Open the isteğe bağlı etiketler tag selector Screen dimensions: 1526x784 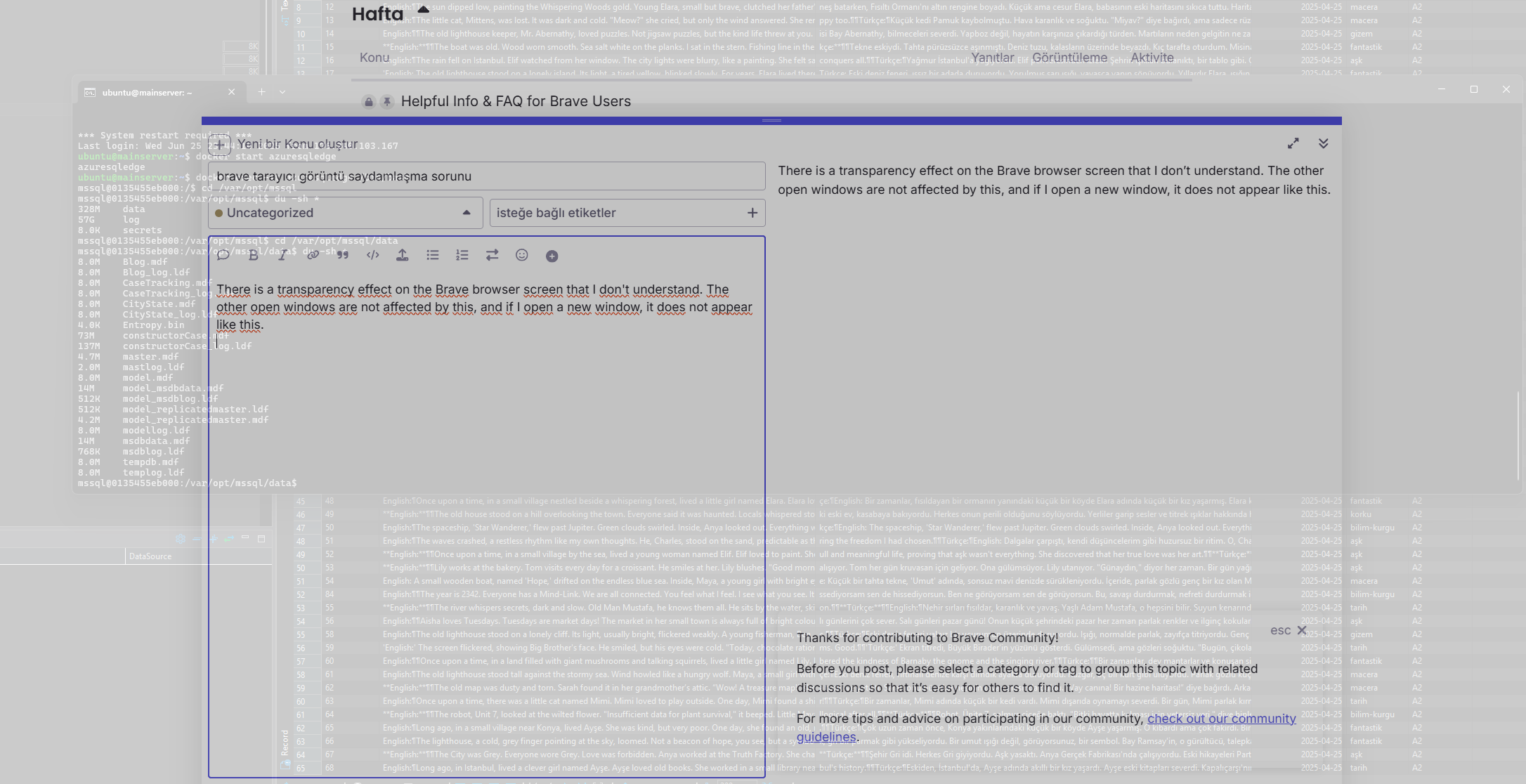(x=627, y=213)
